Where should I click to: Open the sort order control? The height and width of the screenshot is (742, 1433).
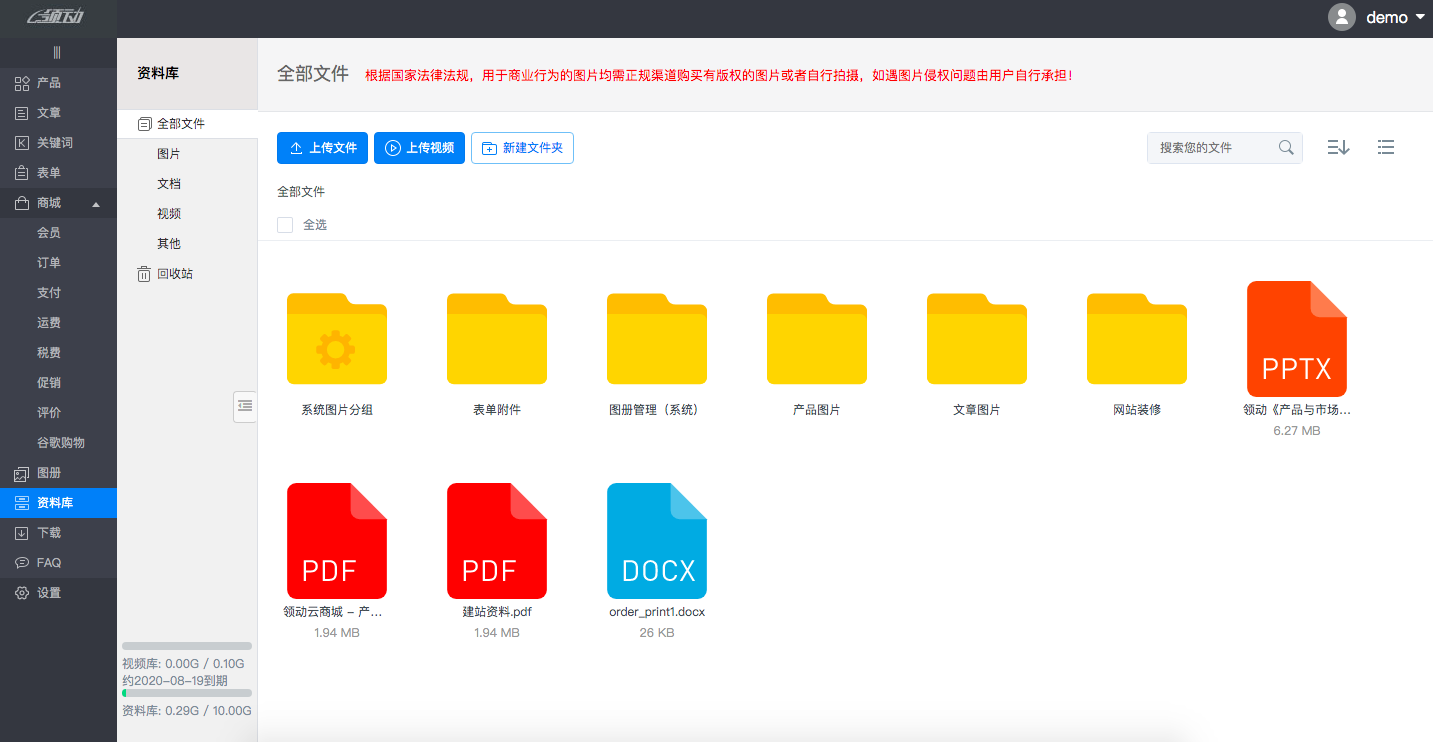(x=1338, y=146)
